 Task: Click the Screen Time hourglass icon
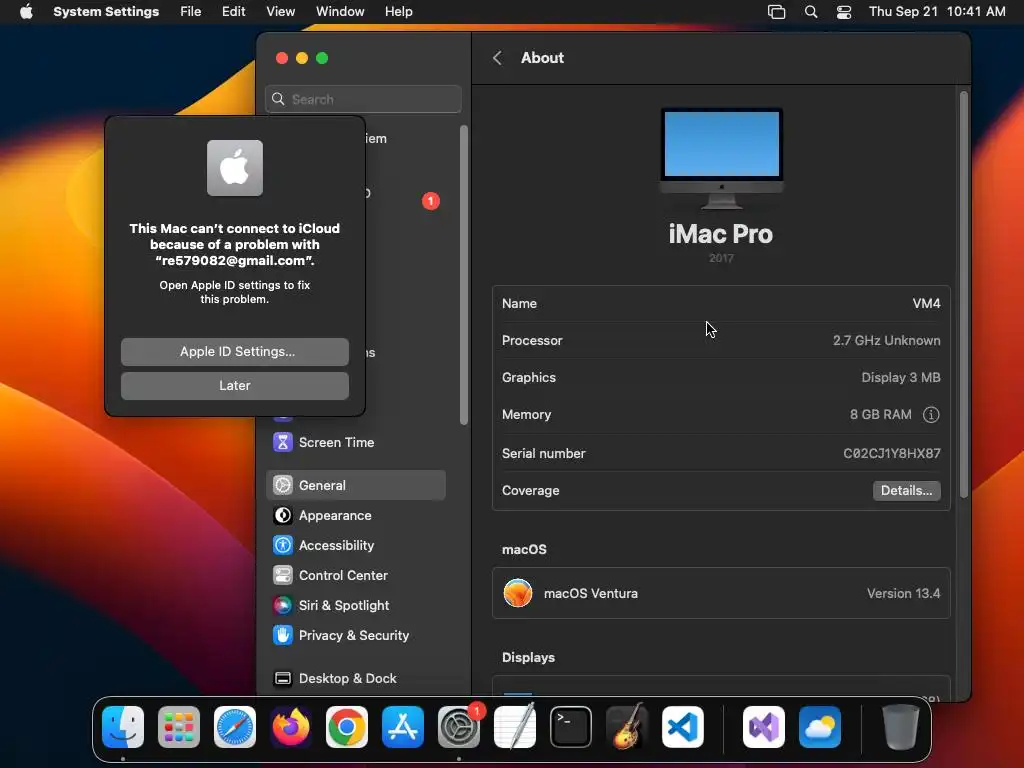pyautogui.click(x=283, y=442)
